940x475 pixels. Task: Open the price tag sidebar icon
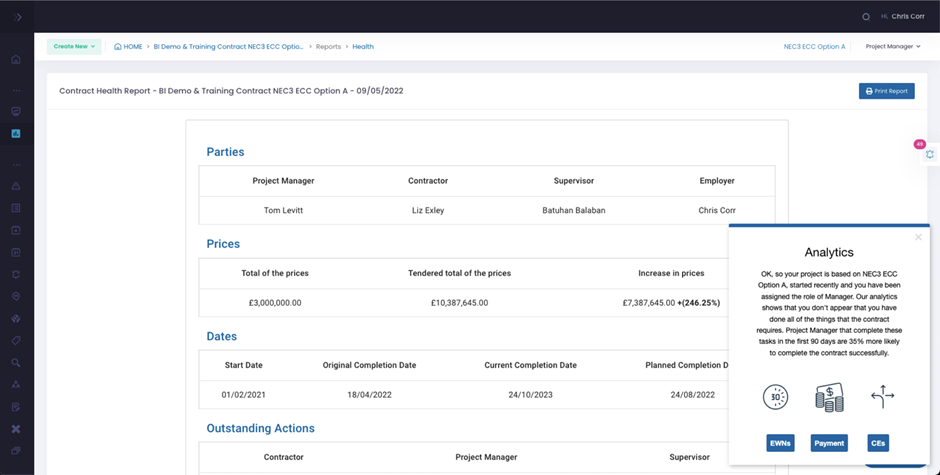point(16,341)
